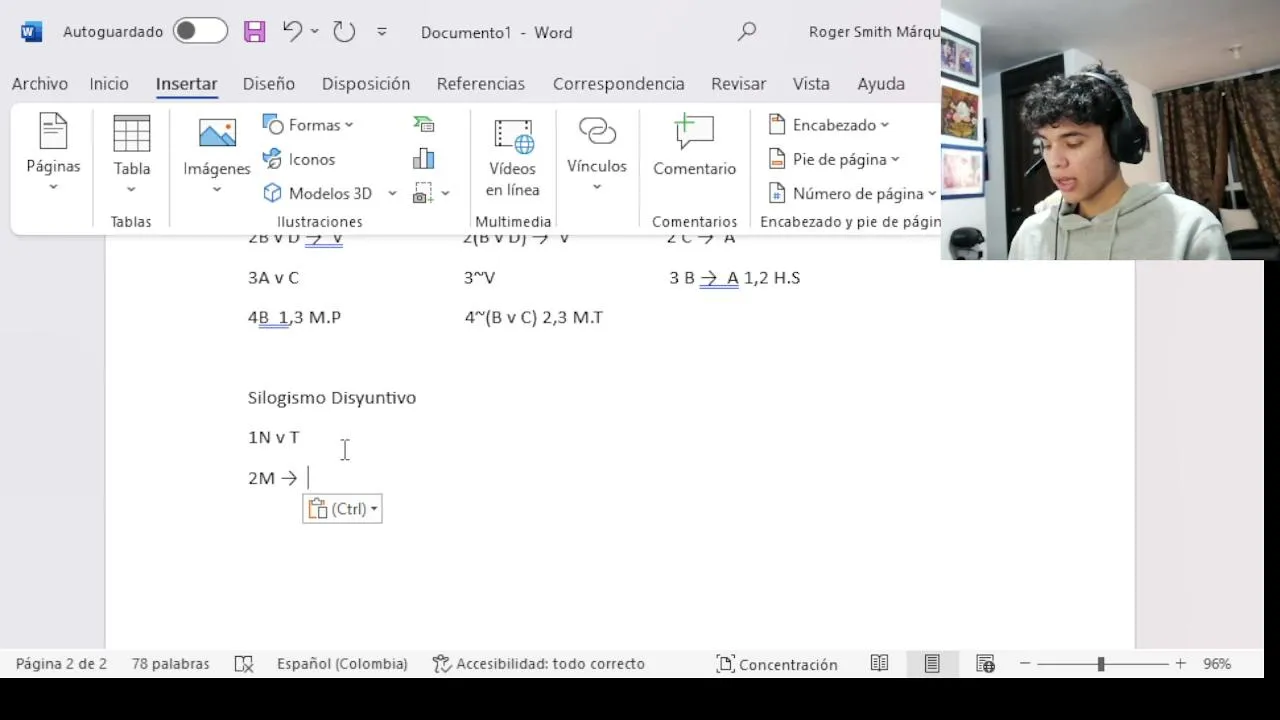
Task: Click the Word app logo icon
Action: 31,32
